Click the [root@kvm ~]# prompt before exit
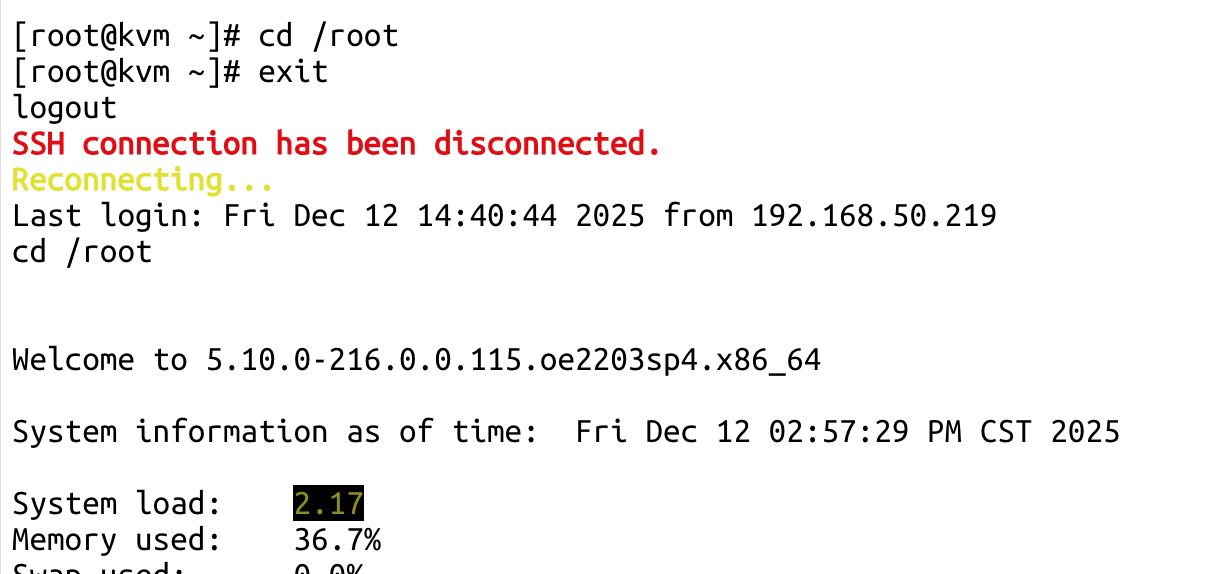 pyautogui.click(x=126, y=72)
